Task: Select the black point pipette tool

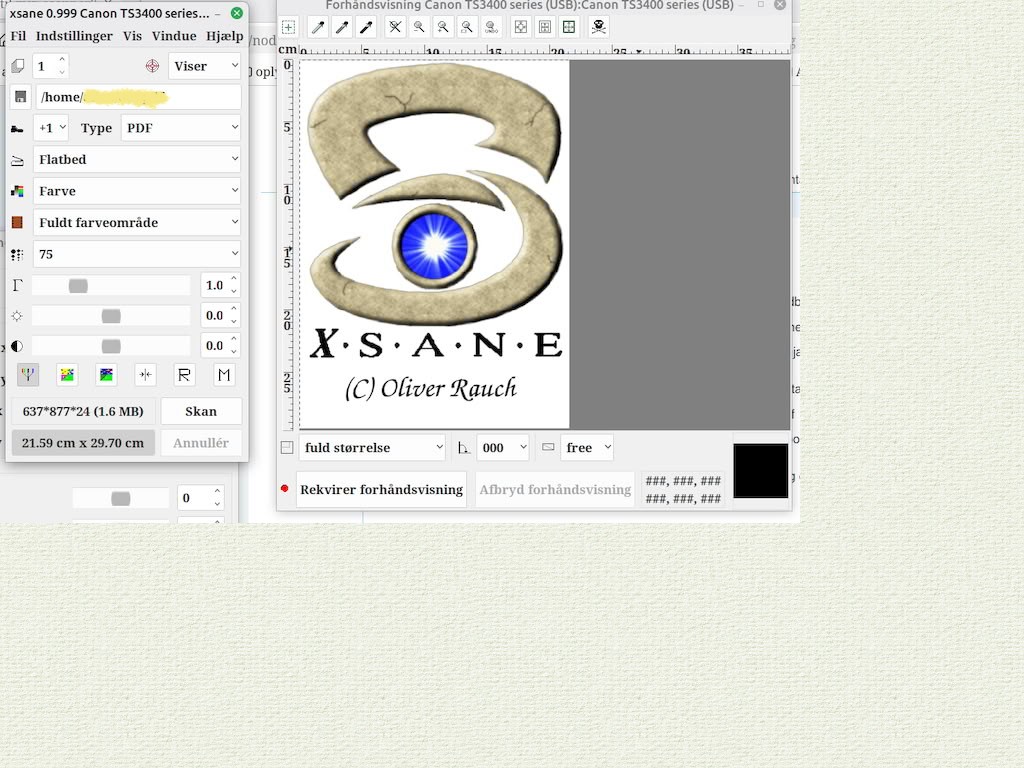Action: click(x=365, y=26)
